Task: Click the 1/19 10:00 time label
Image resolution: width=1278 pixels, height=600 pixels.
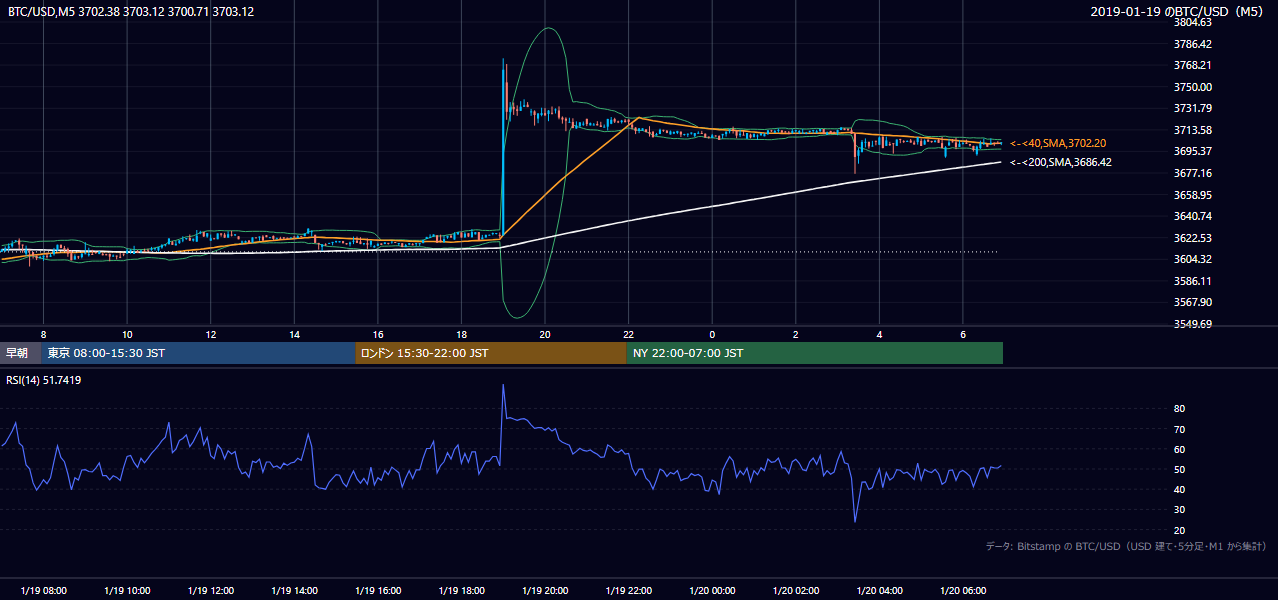Action: 127,590
